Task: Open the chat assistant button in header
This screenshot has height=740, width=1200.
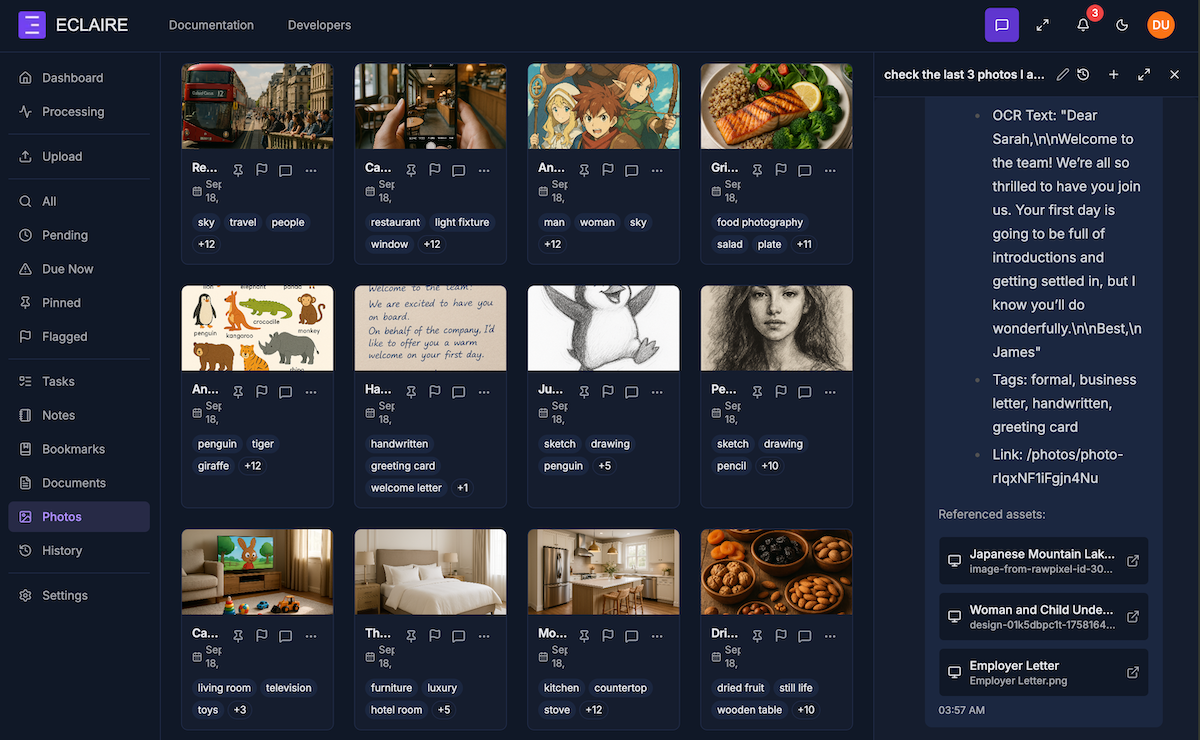Action: (x=1002, y=25)
